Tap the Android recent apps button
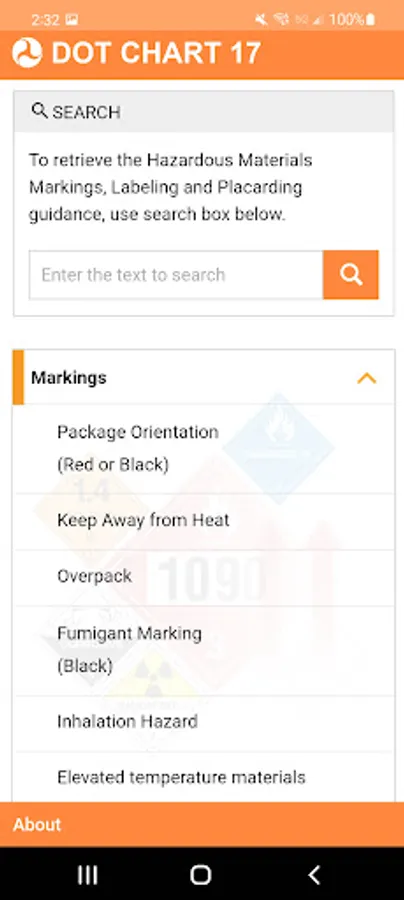Image resolution: width=404 pixels, height=900 pixels. click(87, 875)
